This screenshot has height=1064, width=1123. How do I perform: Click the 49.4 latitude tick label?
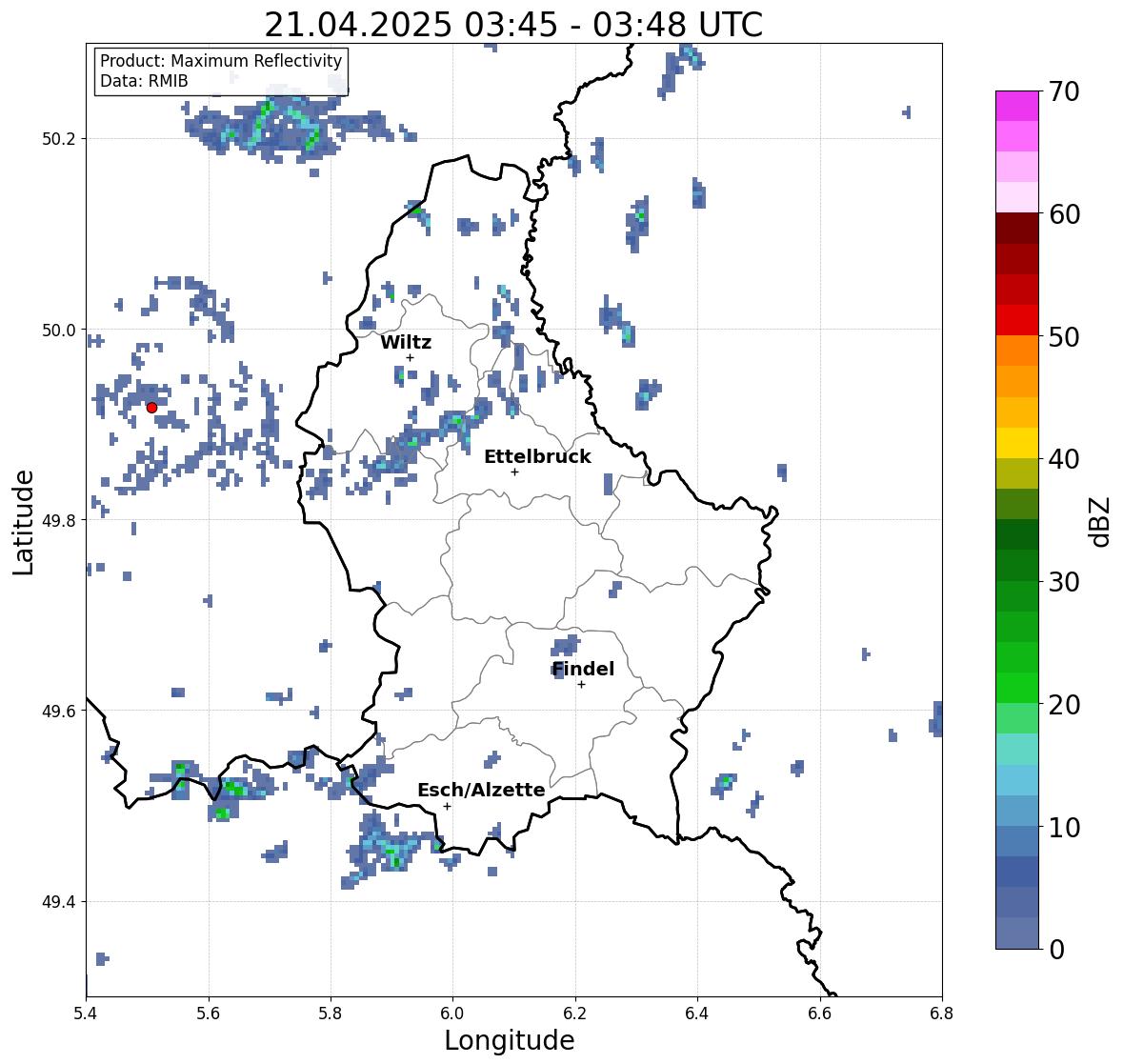coord(59,902)
